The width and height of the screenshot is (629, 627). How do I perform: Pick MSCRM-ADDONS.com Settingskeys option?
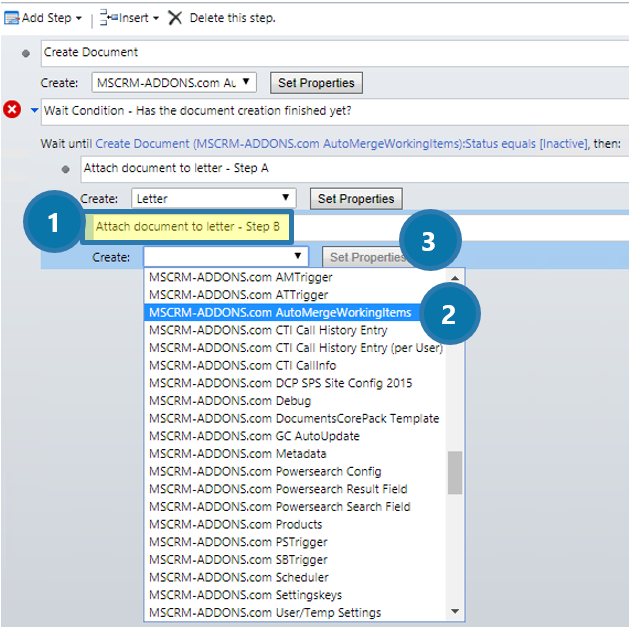[x=295, y=595]
